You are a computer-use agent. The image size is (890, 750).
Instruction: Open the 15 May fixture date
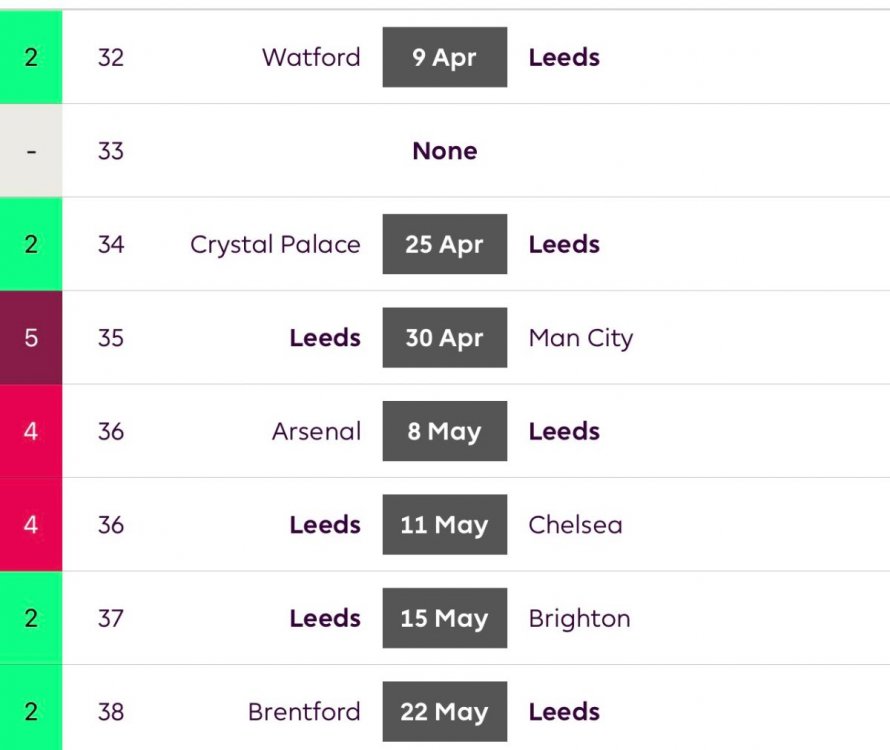[444, 618]
